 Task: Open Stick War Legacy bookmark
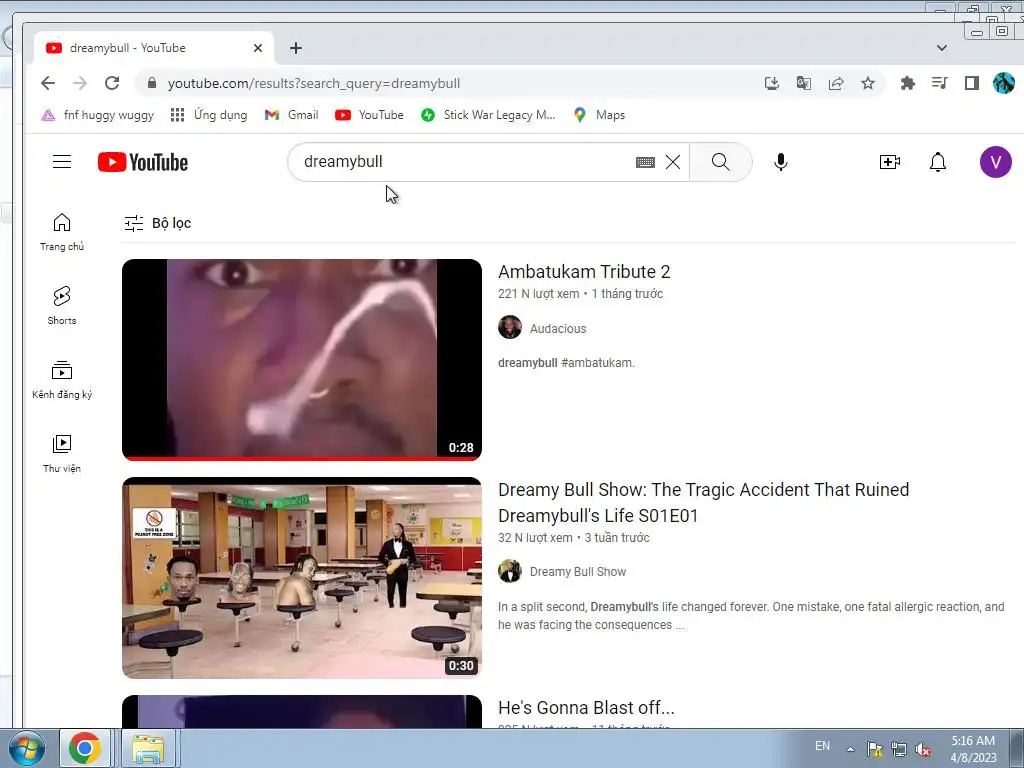click(x=488, y=115)
